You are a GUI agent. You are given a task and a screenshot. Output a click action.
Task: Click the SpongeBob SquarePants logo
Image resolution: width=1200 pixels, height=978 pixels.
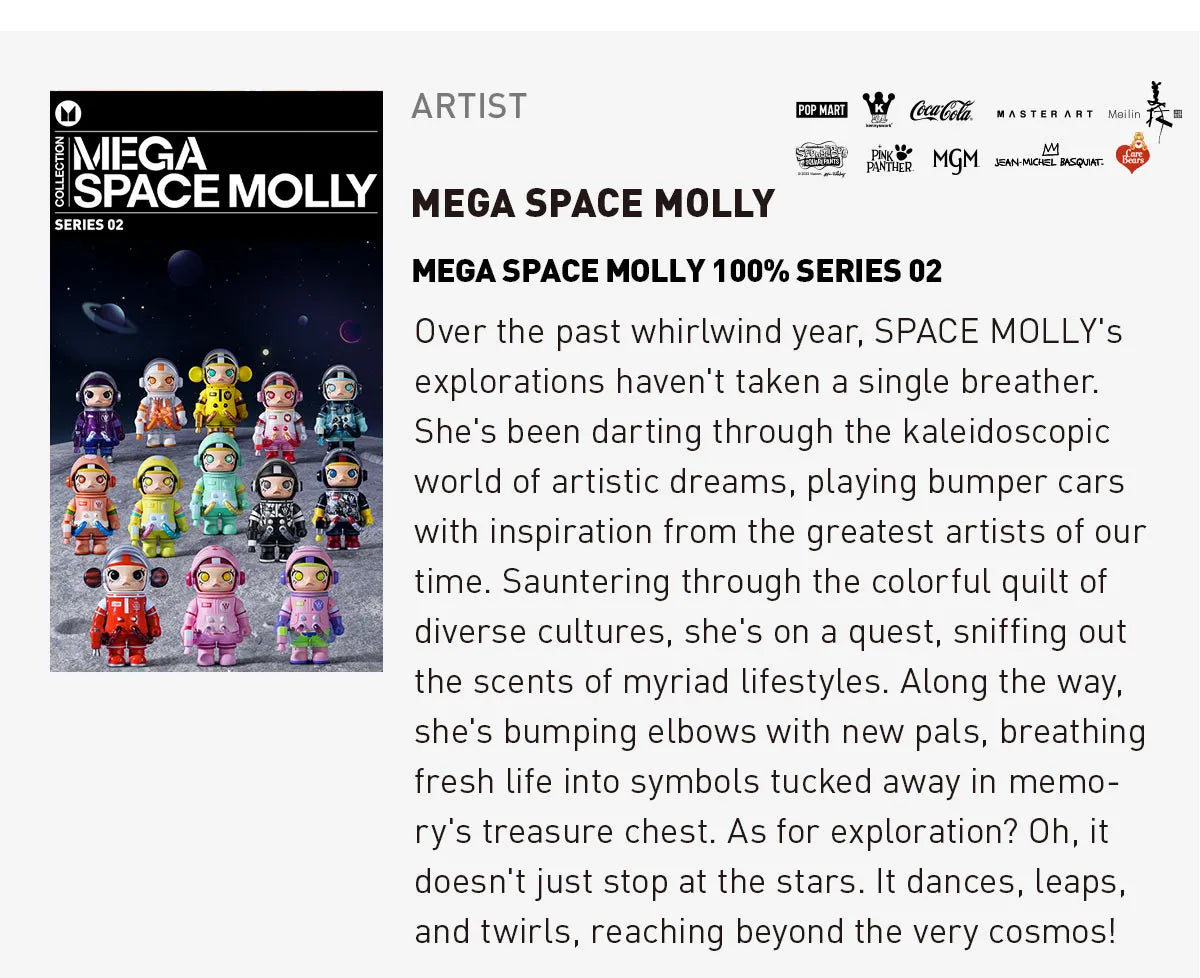[x=821, y=159]
